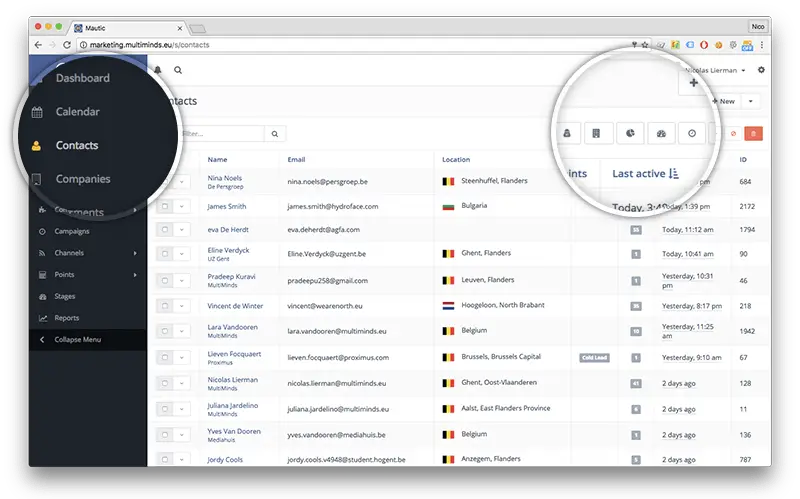Viewport: 800px width, 499px height.
Task: Check the Lara Vandooren row checkbox
Action: [x=165, y=331]
